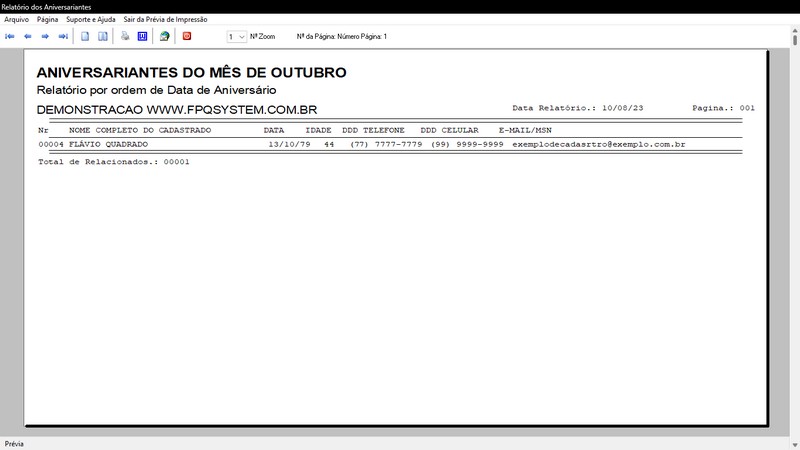Click the 'E-MAIL/MSN' column header
The image size is (800, 450).
(x=525, y=131)
